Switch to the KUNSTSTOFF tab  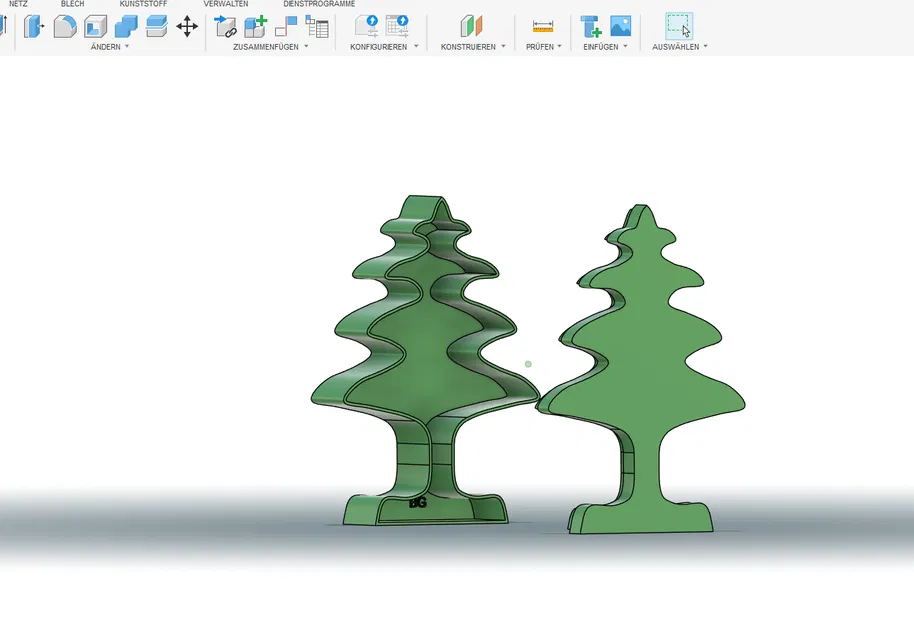point(143,4)
